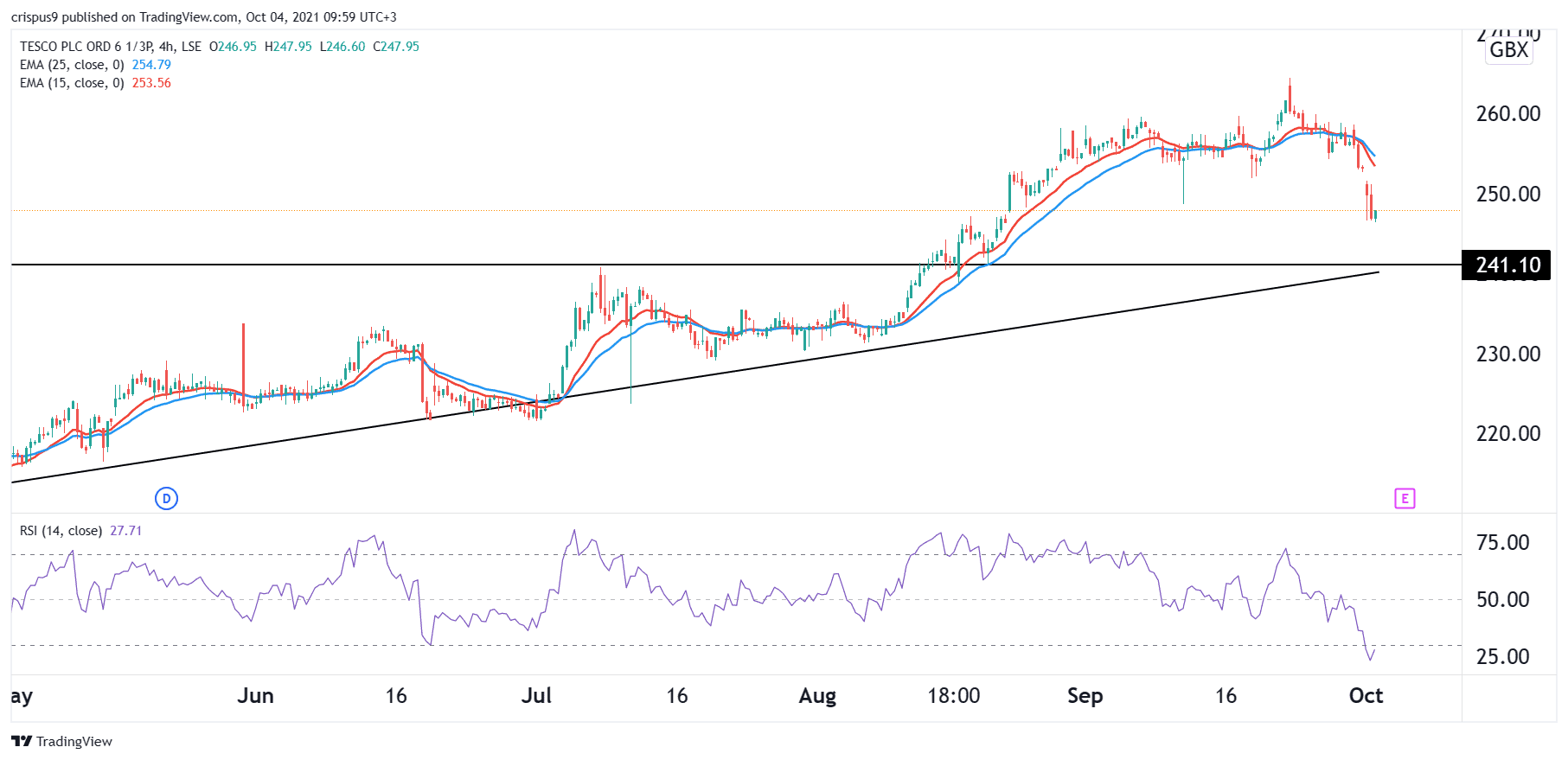Click the 230.00 price axis label

pyautogui.click(x=1507, y=354)
